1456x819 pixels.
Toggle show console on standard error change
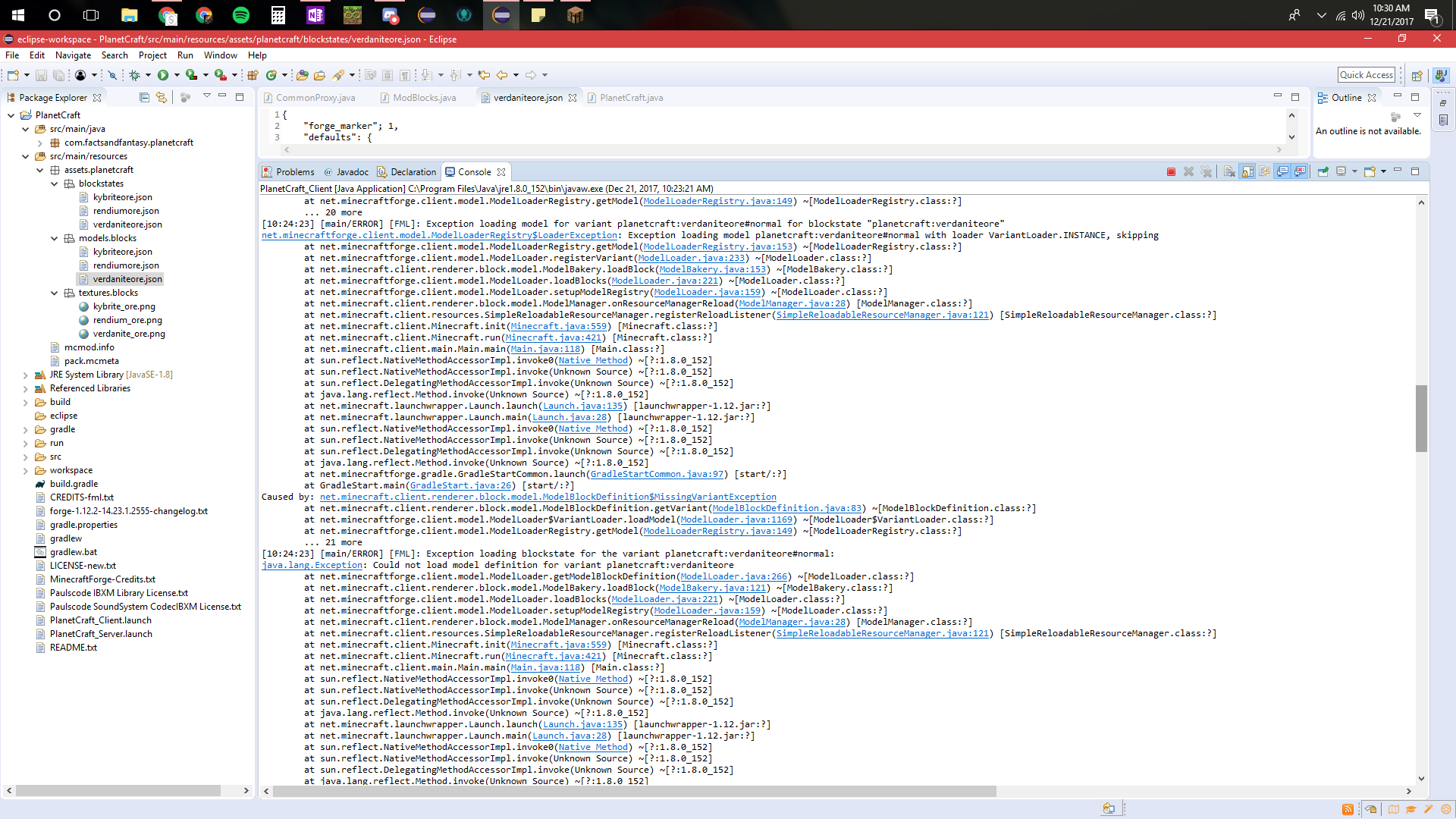[1301, 172]
